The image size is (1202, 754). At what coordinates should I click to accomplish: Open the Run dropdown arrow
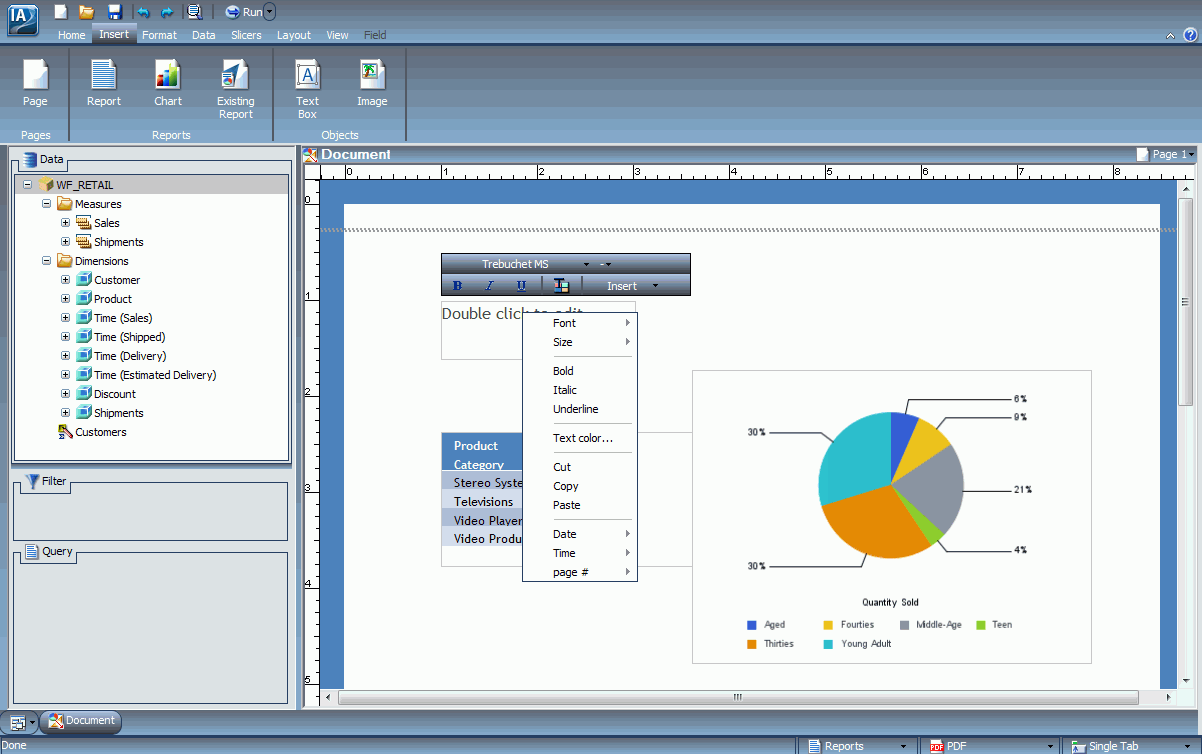click(270, 12)
